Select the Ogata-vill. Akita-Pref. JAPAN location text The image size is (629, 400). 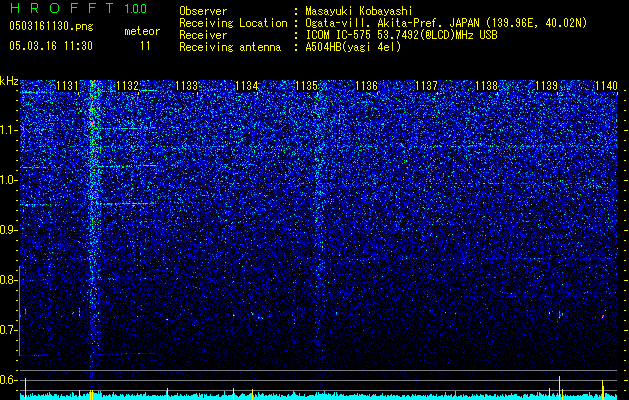point(446,23)
